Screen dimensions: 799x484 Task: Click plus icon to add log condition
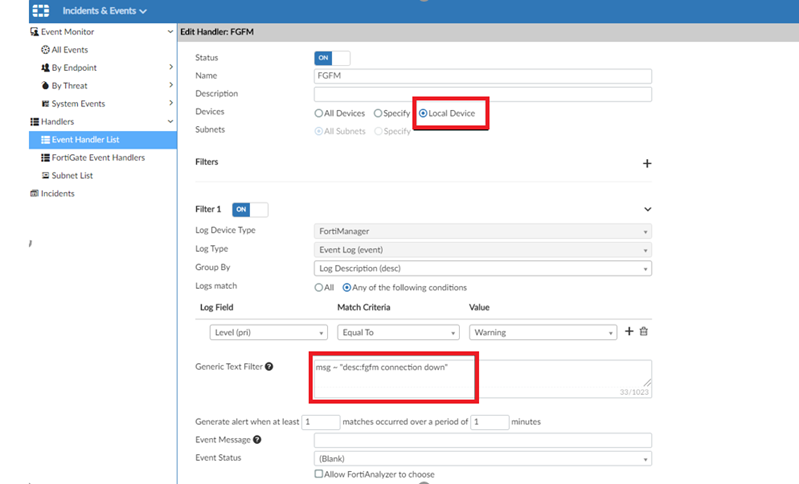click(x=629, y=332)
